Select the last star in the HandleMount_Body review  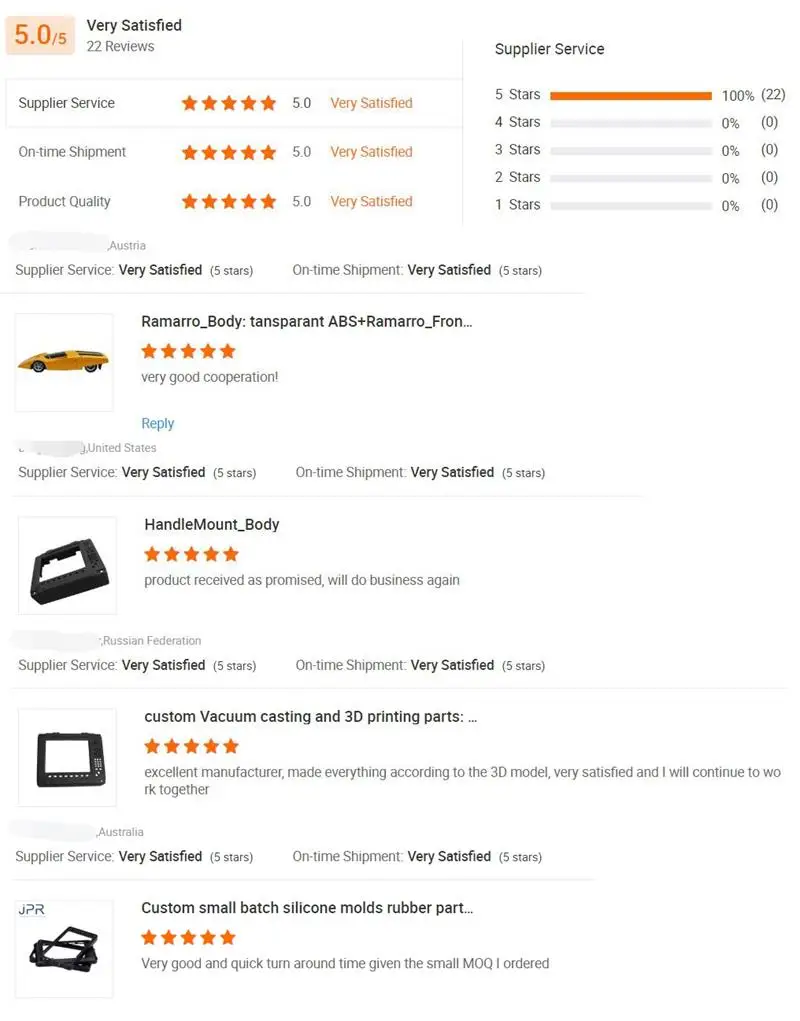pyautogui.click(x=232, y=554)
